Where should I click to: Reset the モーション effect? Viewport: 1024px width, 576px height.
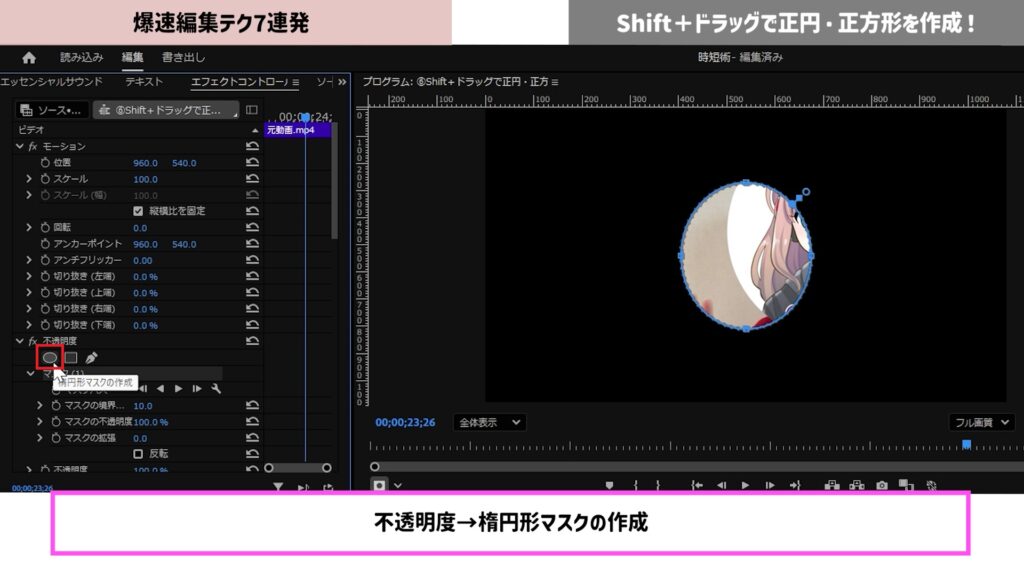[x=252, y=146]
